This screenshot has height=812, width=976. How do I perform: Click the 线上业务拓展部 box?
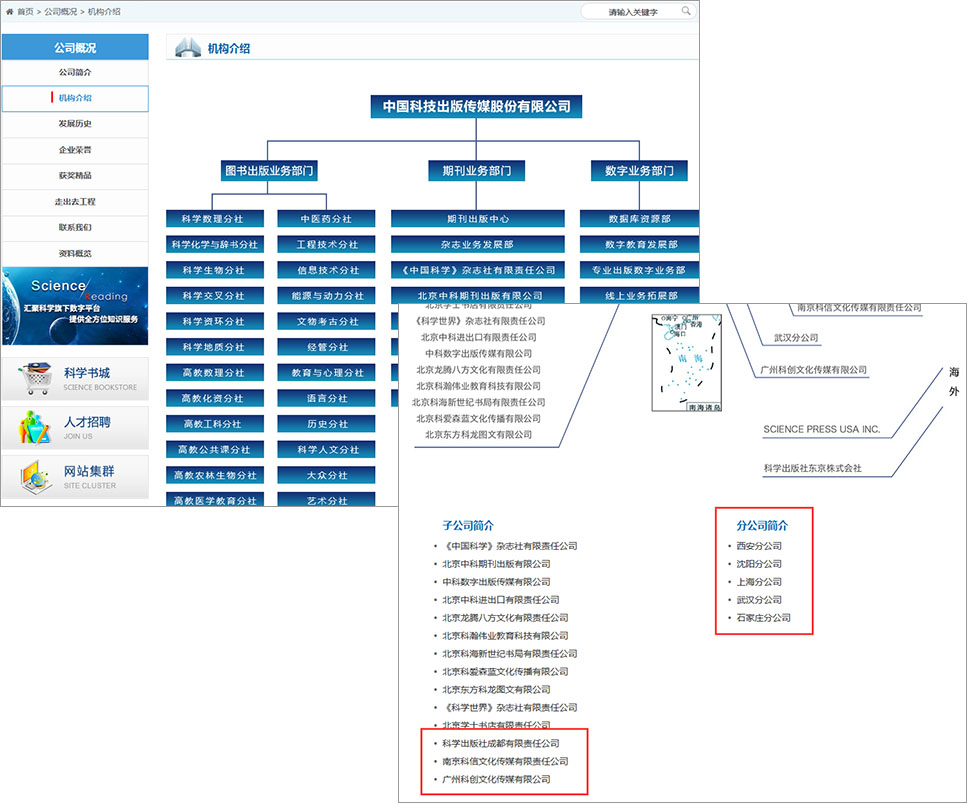639,296
